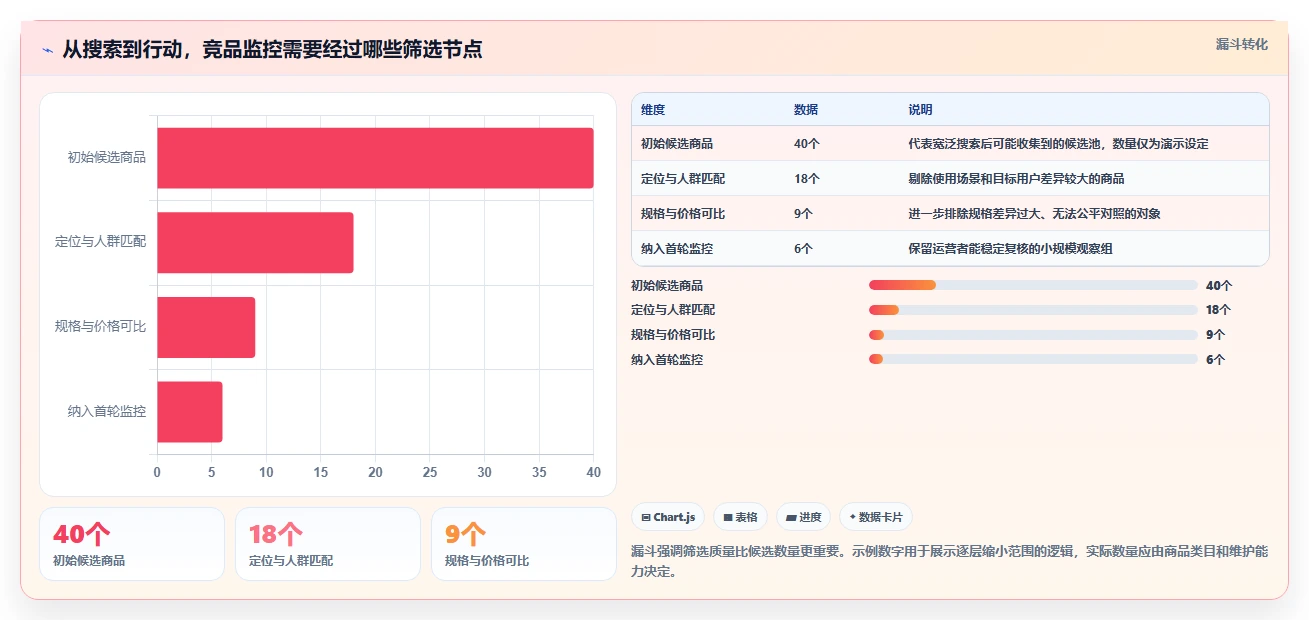This screenshot has width=1309, height=620.
Task: Click the x-axis tick label 5
Action: coord(212,472)
